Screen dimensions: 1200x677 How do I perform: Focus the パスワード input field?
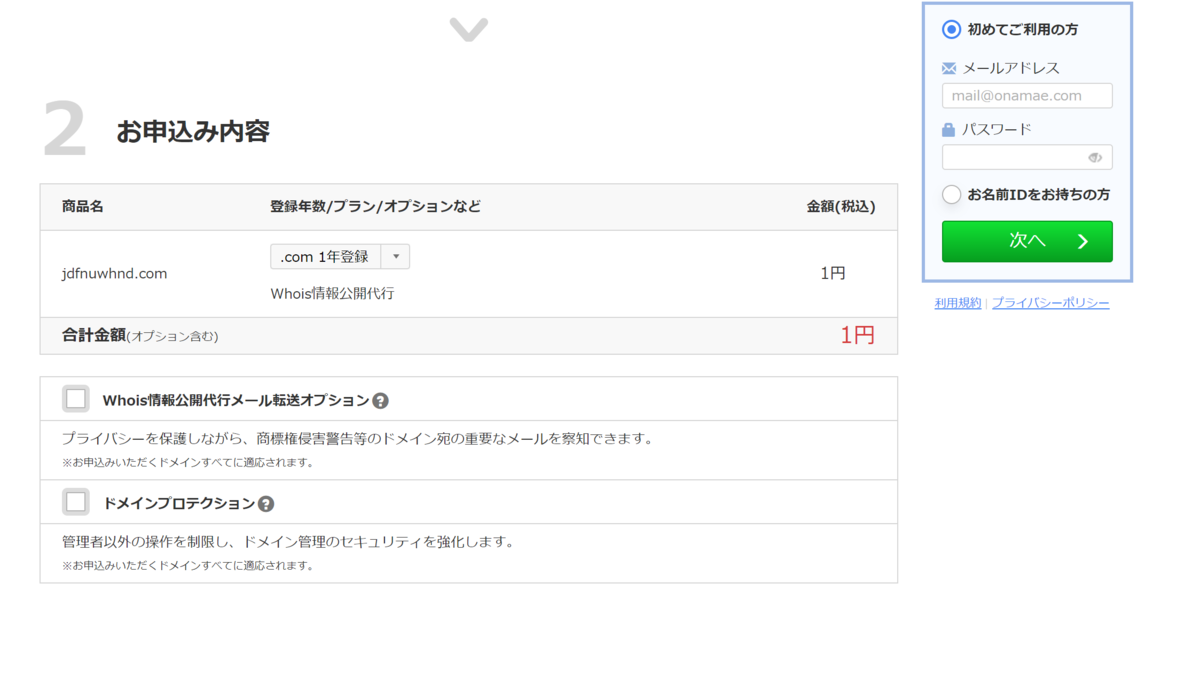pyautogui.click(x=1027, y=157)
